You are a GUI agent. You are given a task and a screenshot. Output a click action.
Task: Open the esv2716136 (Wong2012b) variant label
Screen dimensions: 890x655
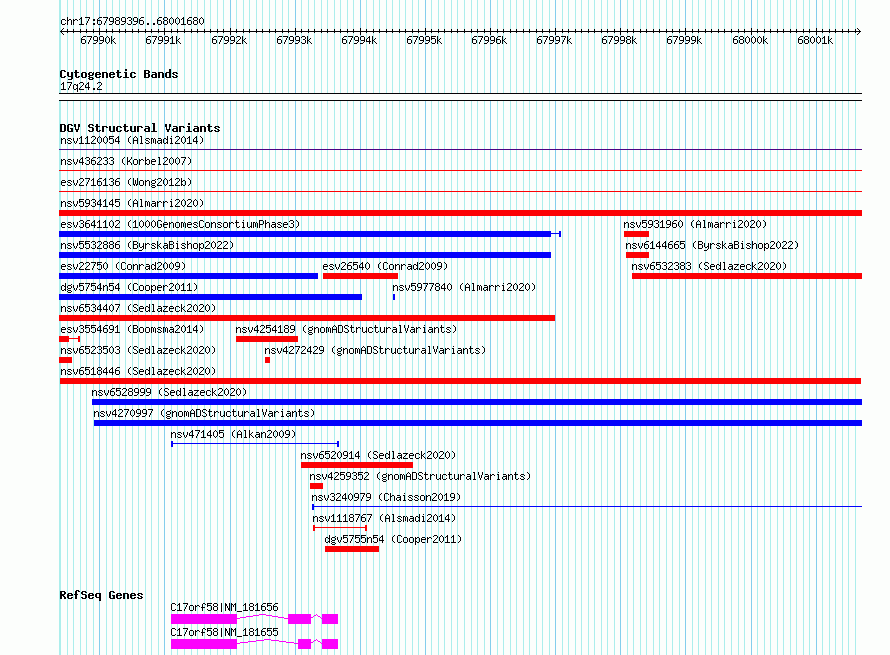point(126,182)
